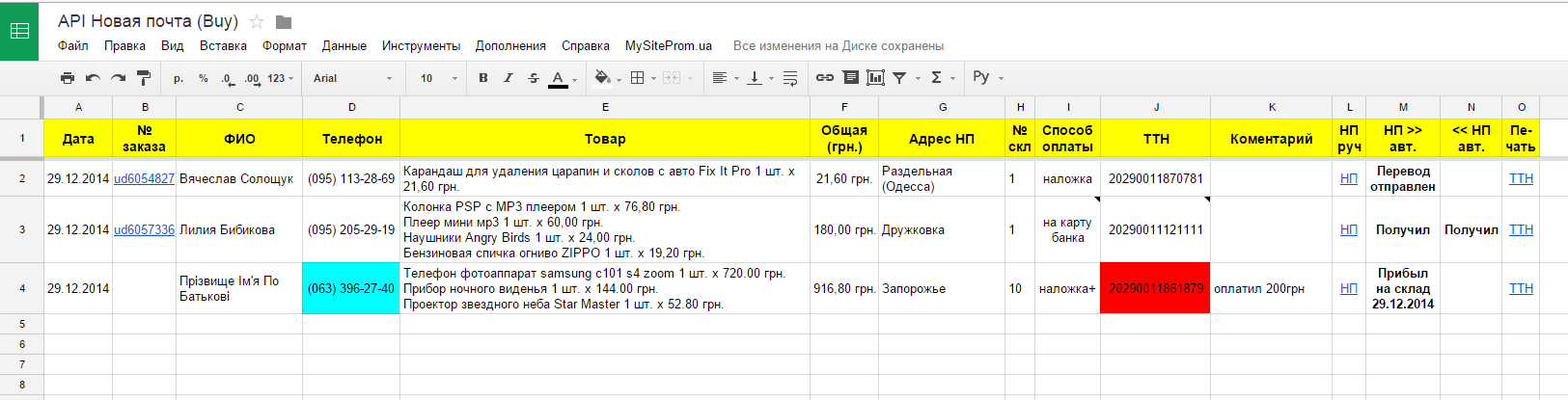1568x400 pixels.
Task: Click the merge cells icon
Action: pyautogui.click(x=673, y=78)
